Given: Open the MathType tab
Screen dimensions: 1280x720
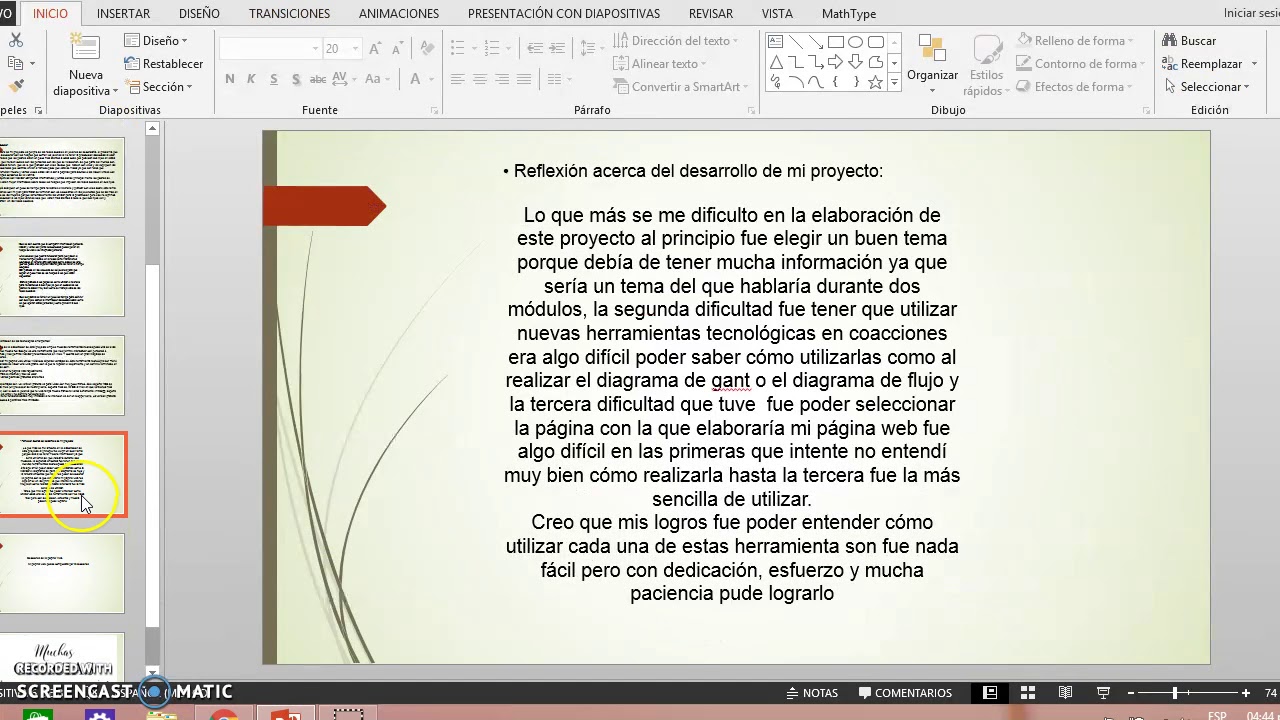Looking at the screenshot, I should pyautogui.click(x=849, y=13).
